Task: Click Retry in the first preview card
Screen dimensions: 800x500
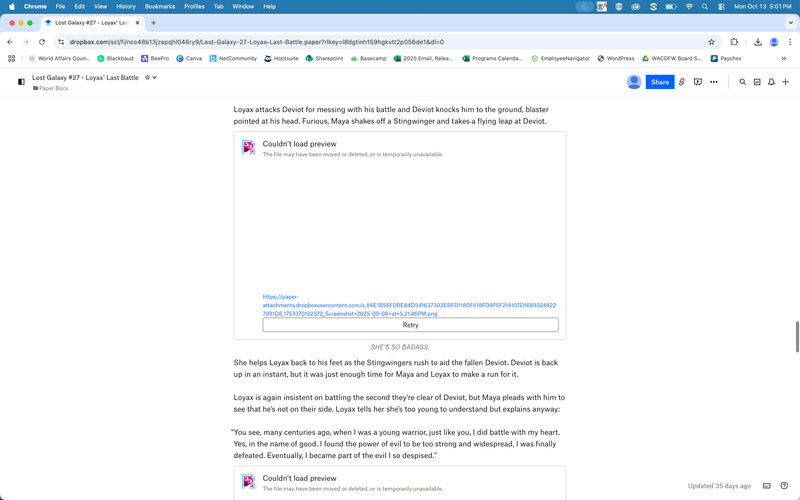Action: pos(410,325)
